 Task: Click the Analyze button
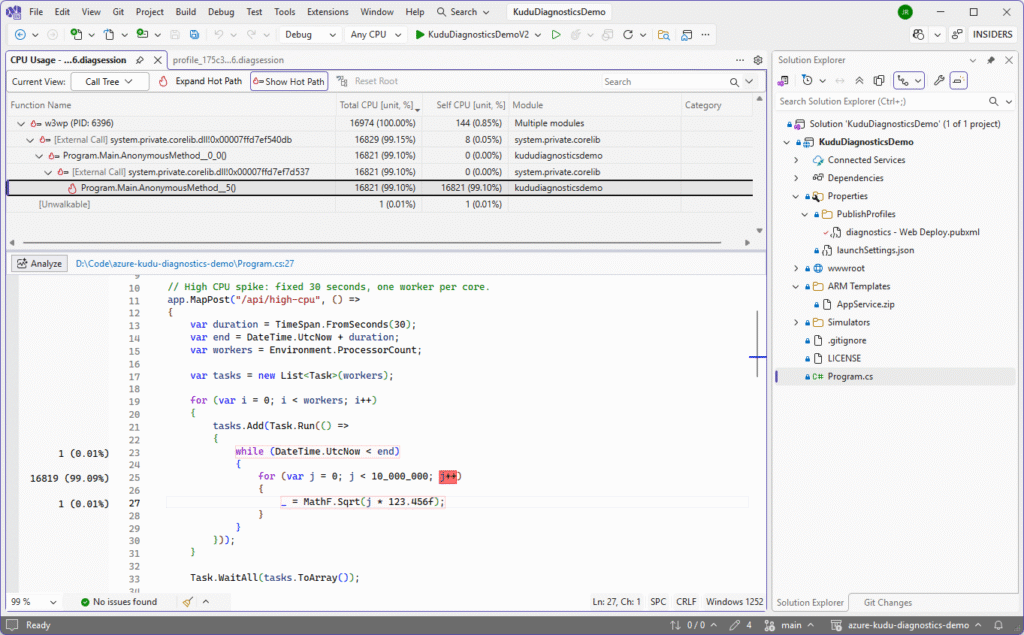coord(40,263)
